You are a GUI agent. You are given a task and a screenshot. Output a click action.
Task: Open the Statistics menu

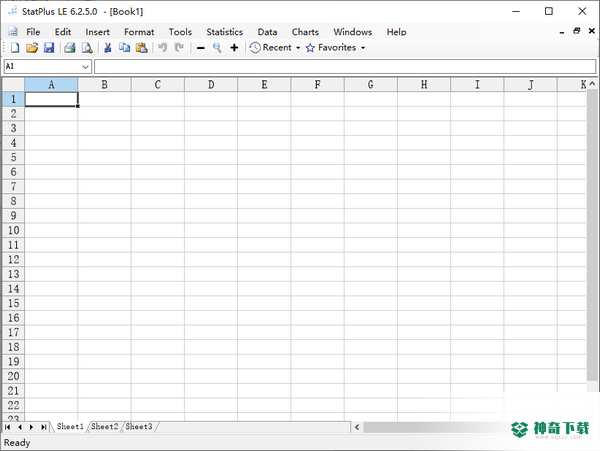click(225, 32)
